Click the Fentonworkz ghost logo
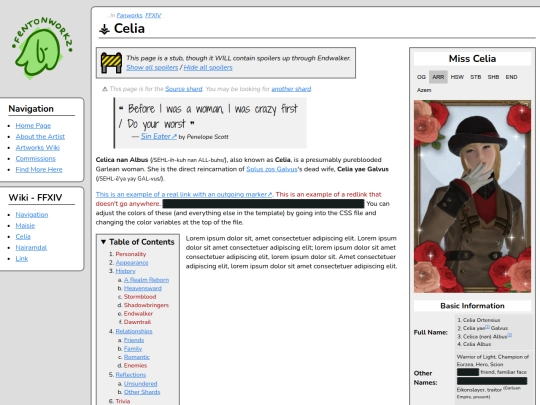Screen dimensions: 540x405 42,48
